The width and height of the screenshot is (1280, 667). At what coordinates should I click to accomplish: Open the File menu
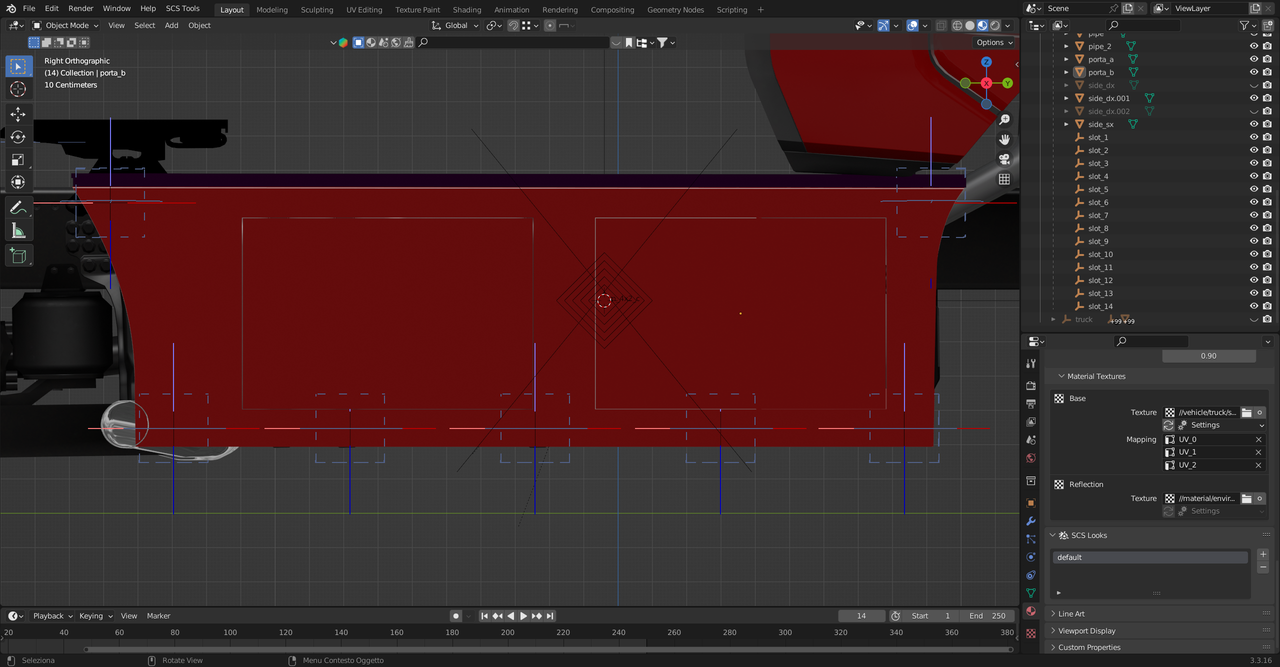click(29, 8)
